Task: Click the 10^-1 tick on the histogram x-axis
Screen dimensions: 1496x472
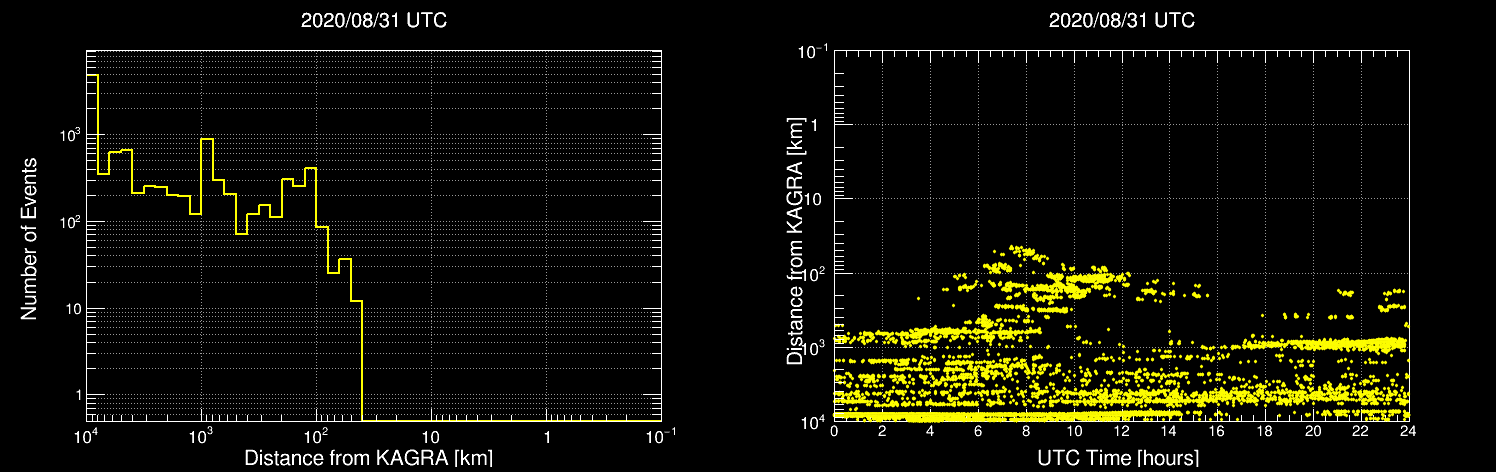Action: click(x=661, y=436)
